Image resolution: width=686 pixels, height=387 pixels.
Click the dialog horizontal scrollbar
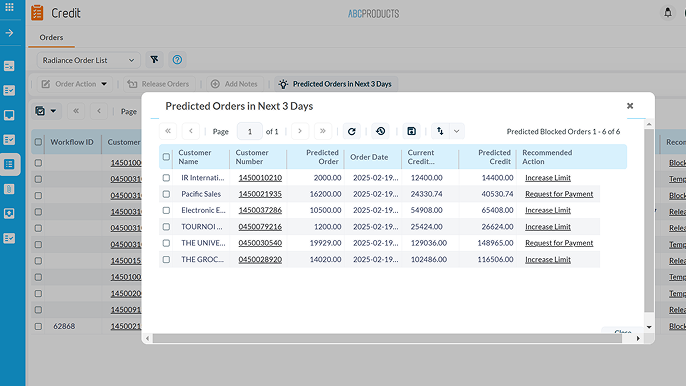(387, 338)
